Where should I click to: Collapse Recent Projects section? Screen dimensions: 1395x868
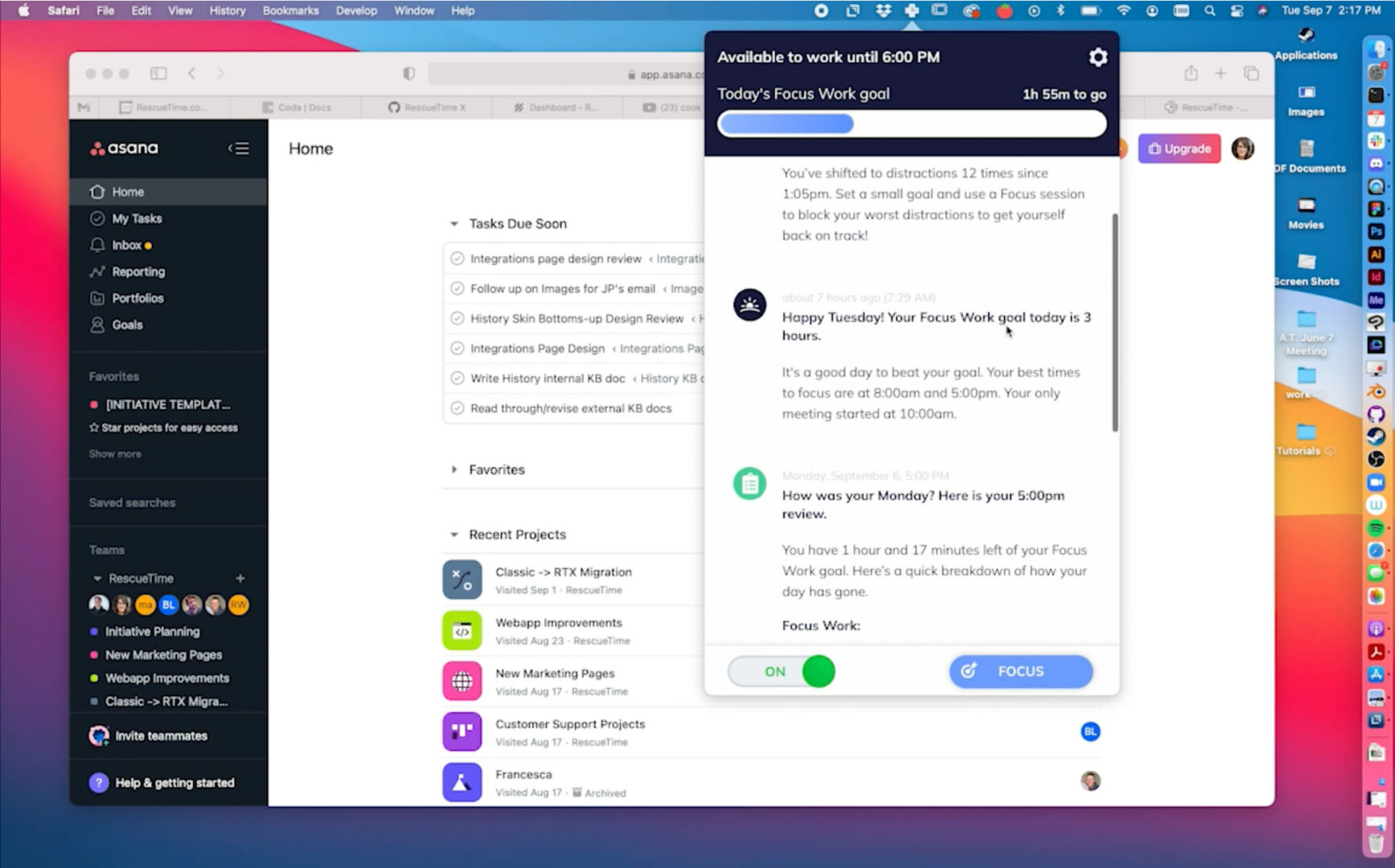(453, 534)
